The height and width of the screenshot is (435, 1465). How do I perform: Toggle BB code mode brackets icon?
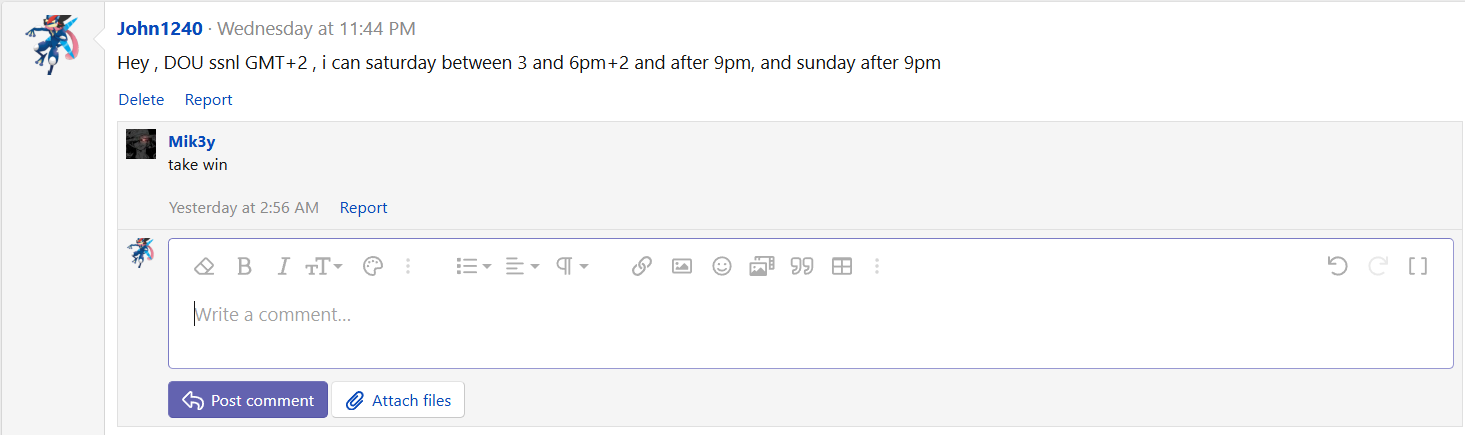pyautogui.click(x=1418, y=266)
